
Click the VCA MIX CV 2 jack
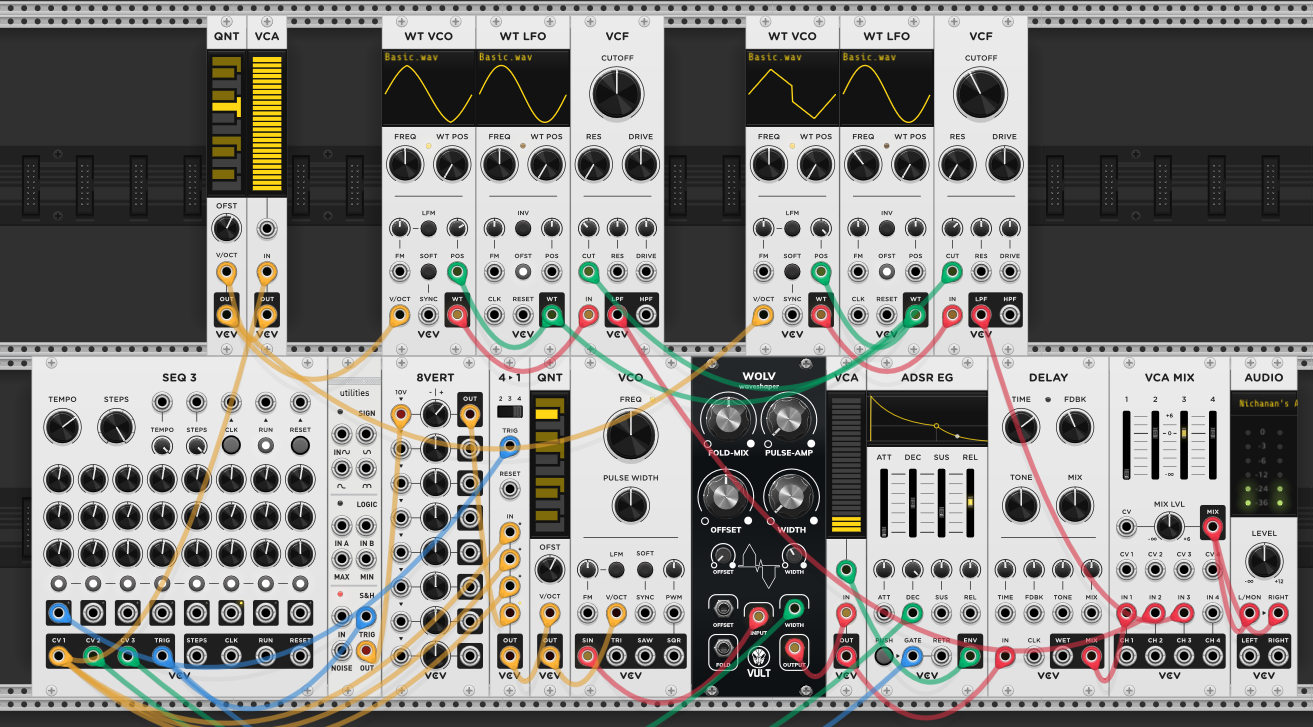tap(1155, 571)
